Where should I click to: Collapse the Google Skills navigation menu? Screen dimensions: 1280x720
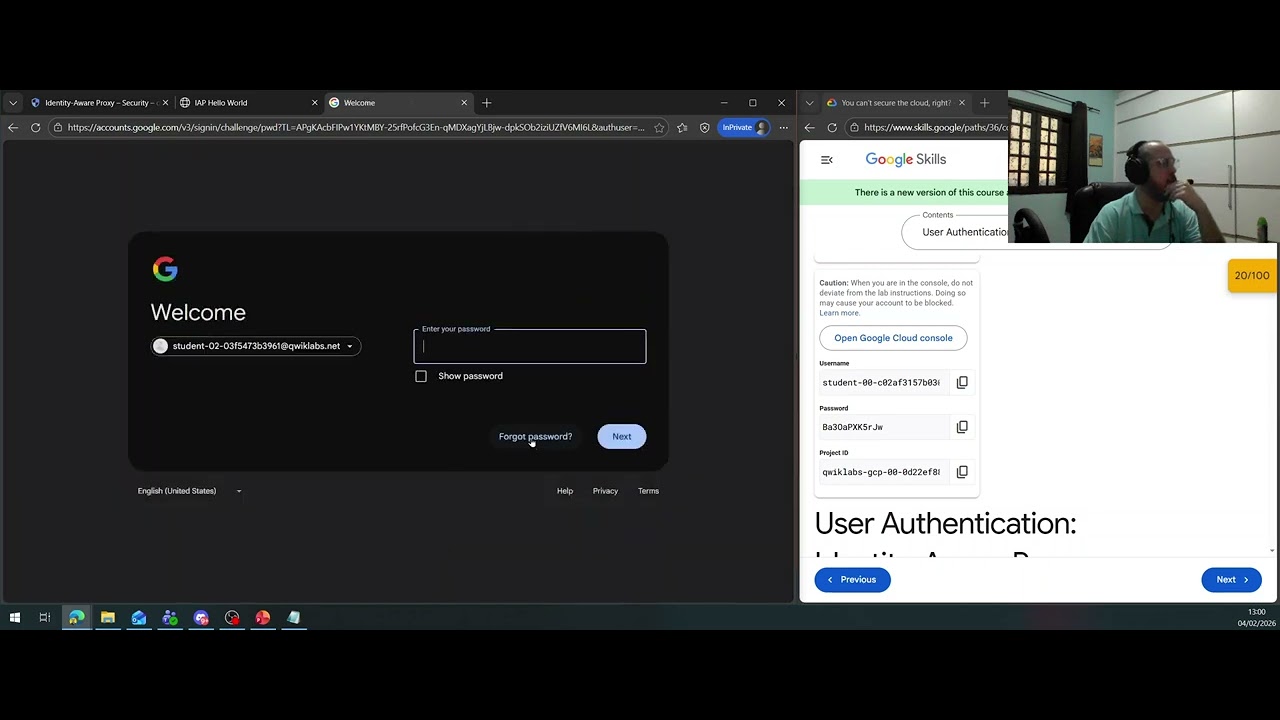tap(827, 160)
